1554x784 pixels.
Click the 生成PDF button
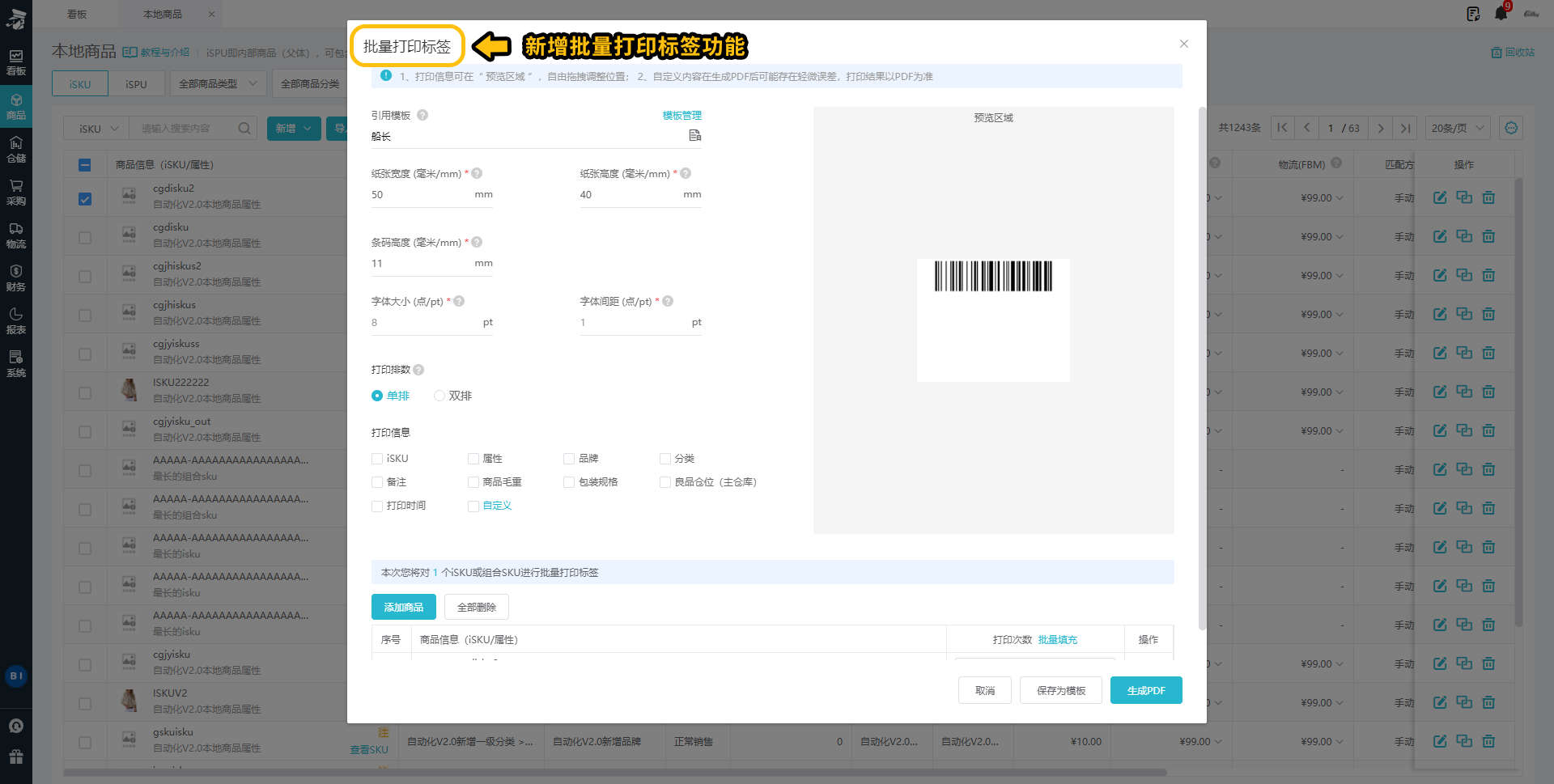[1145, 690]
